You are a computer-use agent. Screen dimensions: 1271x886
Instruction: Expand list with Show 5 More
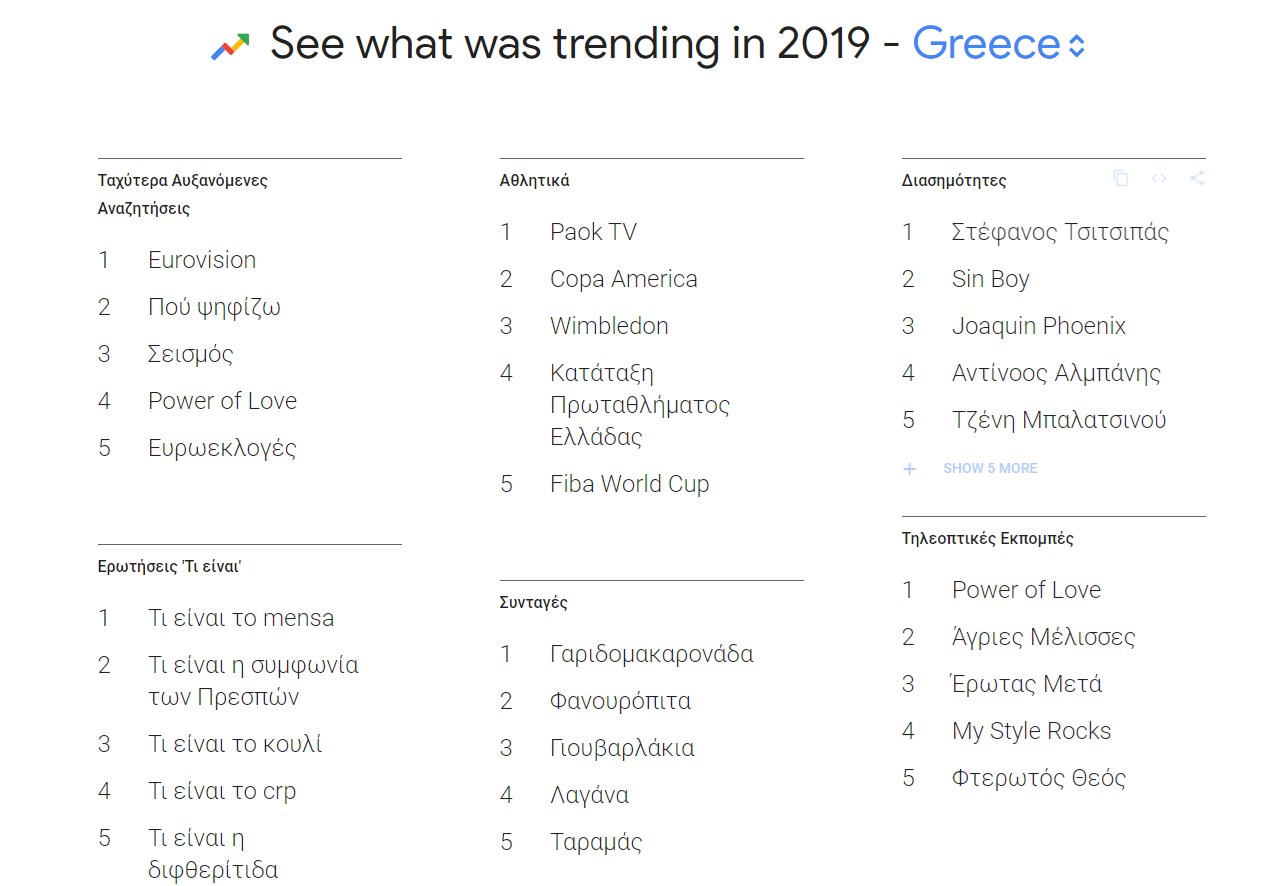(x=990, y=468)
